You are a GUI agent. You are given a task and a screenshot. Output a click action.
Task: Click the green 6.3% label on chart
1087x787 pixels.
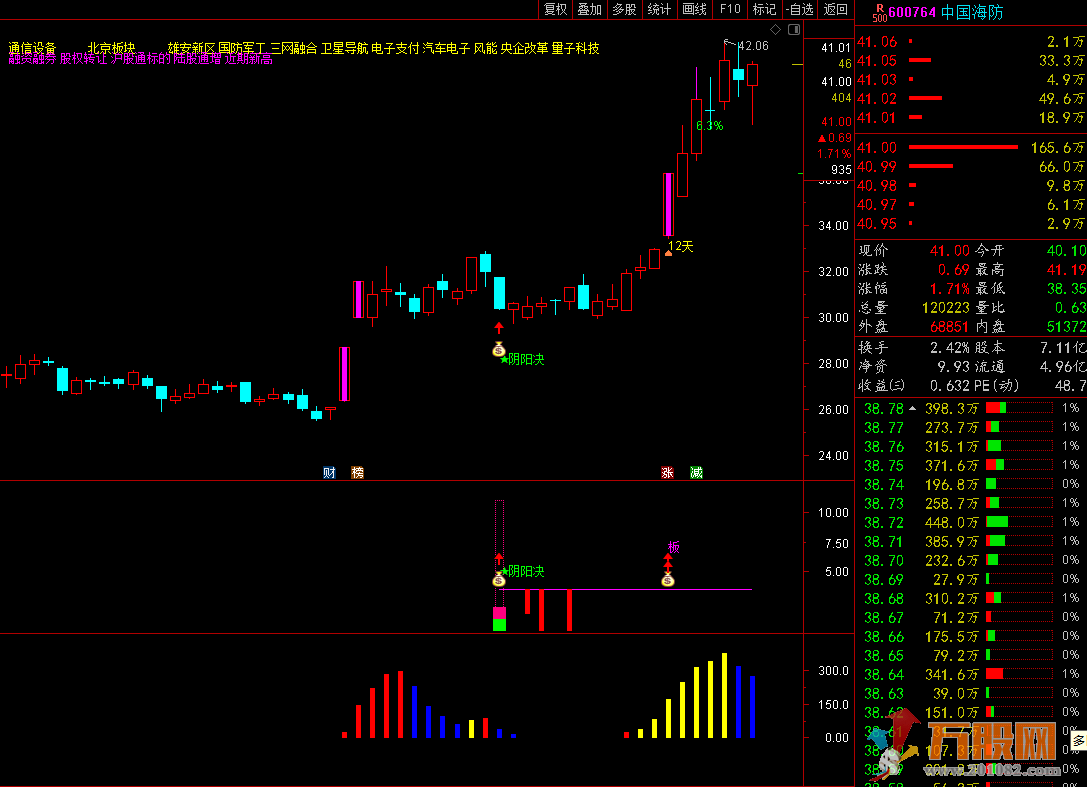coord(709,126)
